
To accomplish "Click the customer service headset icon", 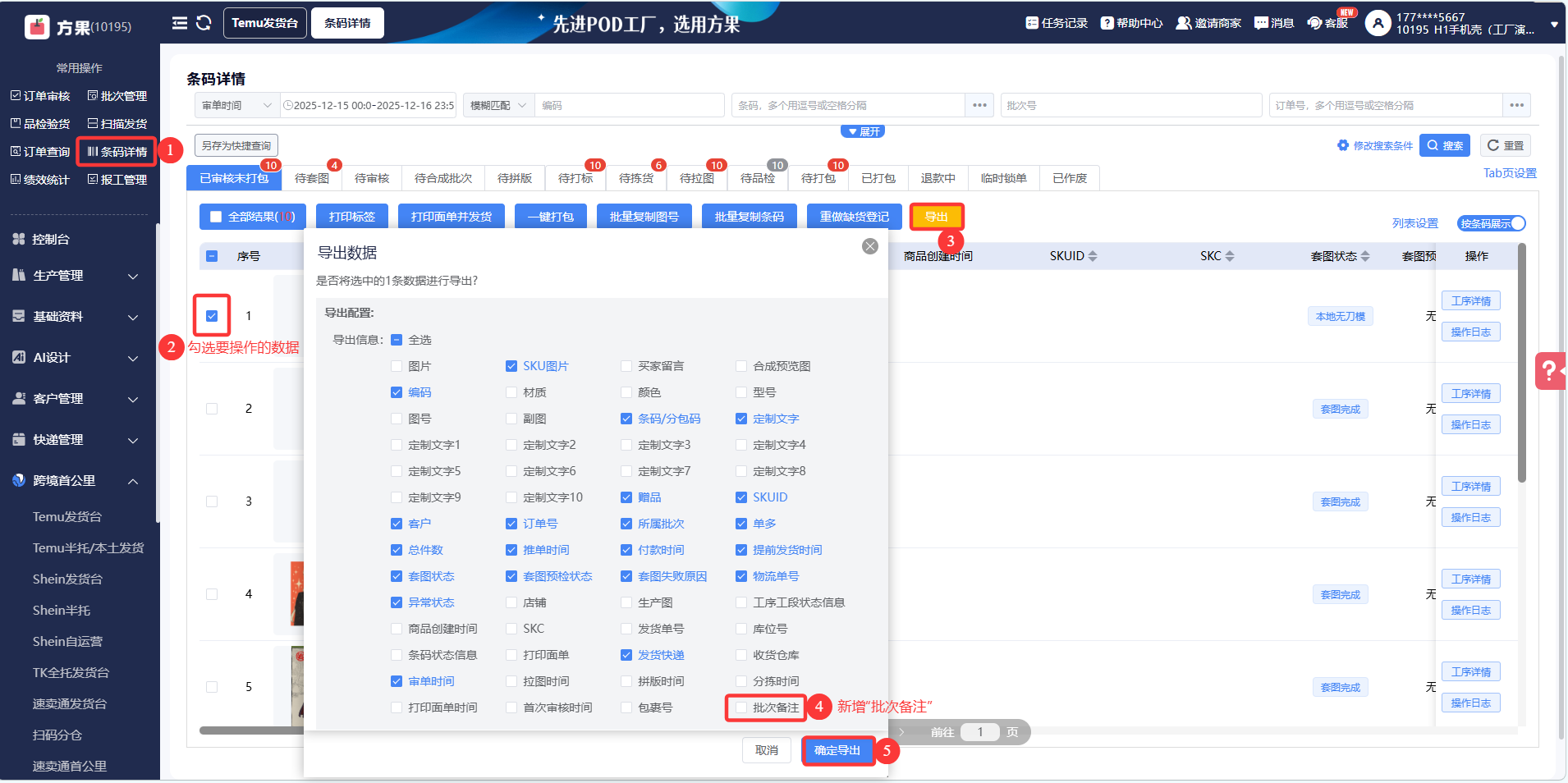I will point(1314,23).
